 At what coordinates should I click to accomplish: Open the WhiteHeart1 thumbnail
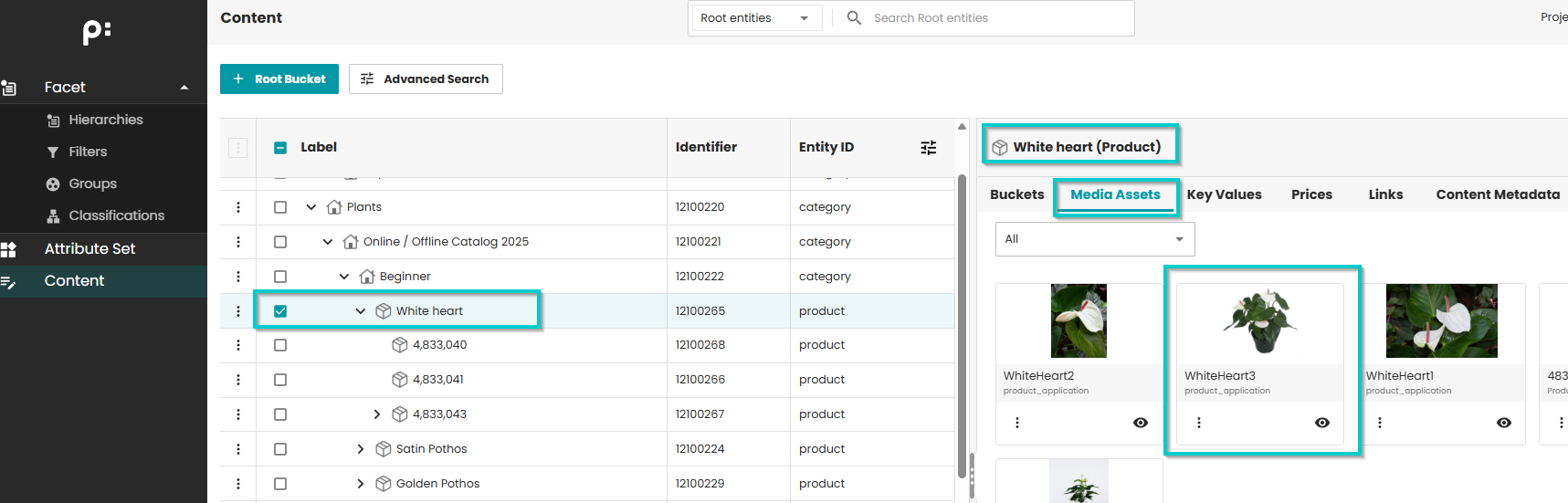coord(1441,320)
